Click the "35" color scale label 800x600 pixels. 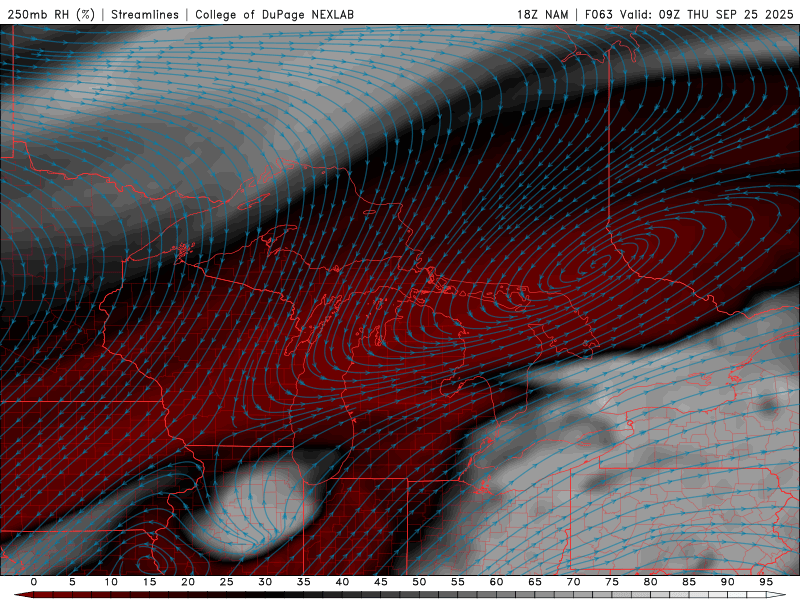click(304, 582)
